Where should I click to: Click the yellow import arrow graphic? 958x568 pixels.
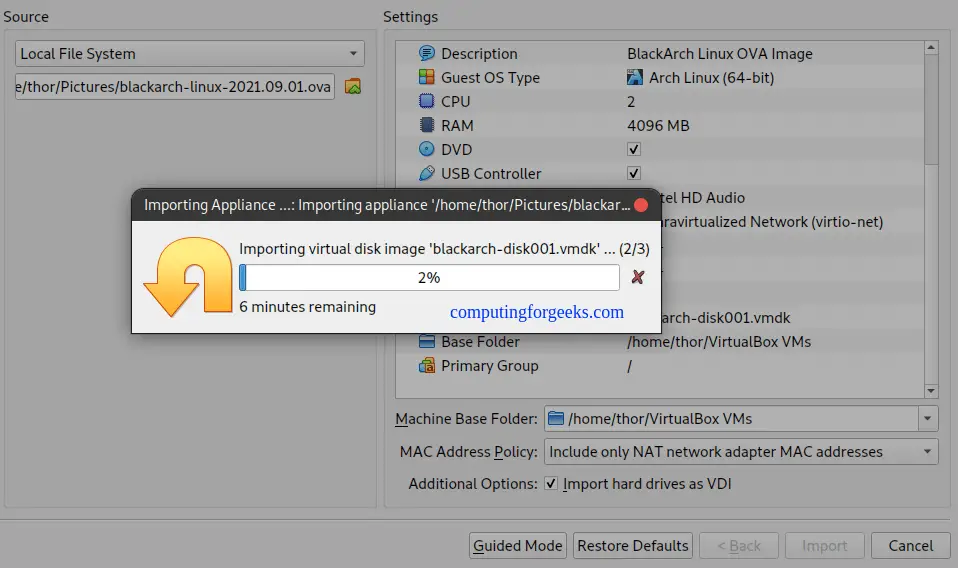pyautogui.click(x=188, y=277)
